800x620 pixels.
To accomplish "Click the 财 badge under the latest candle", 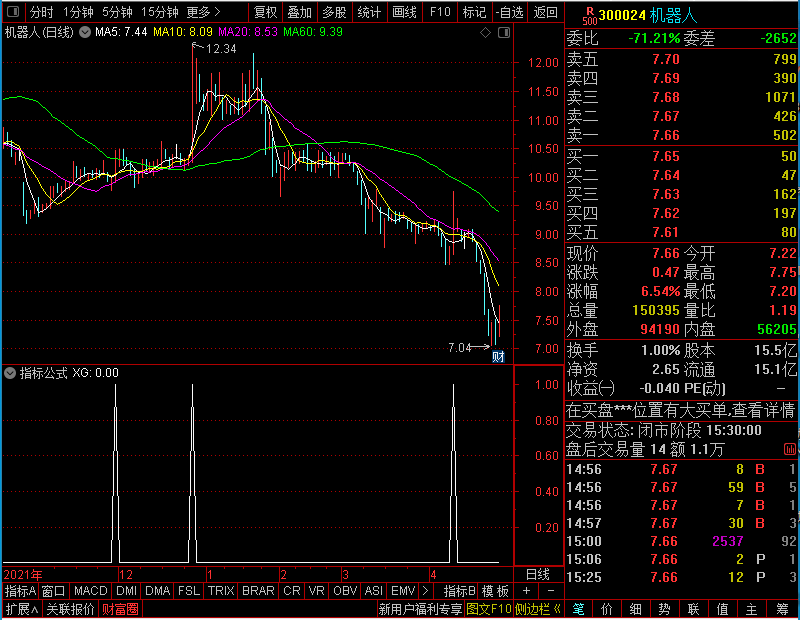I will click(498, 356).
